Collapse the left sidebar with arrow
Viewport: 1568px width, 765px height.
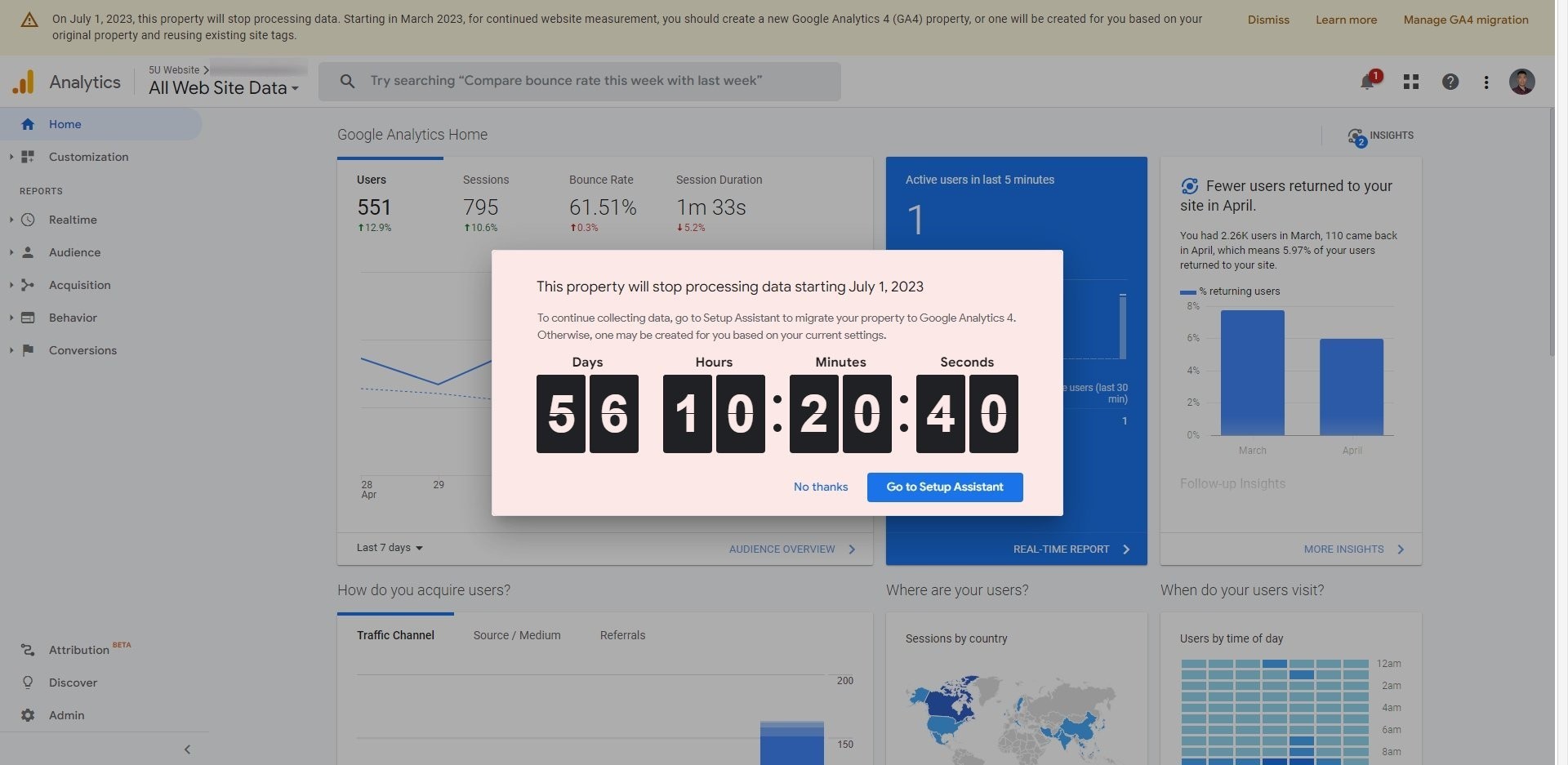click(187, 749)
